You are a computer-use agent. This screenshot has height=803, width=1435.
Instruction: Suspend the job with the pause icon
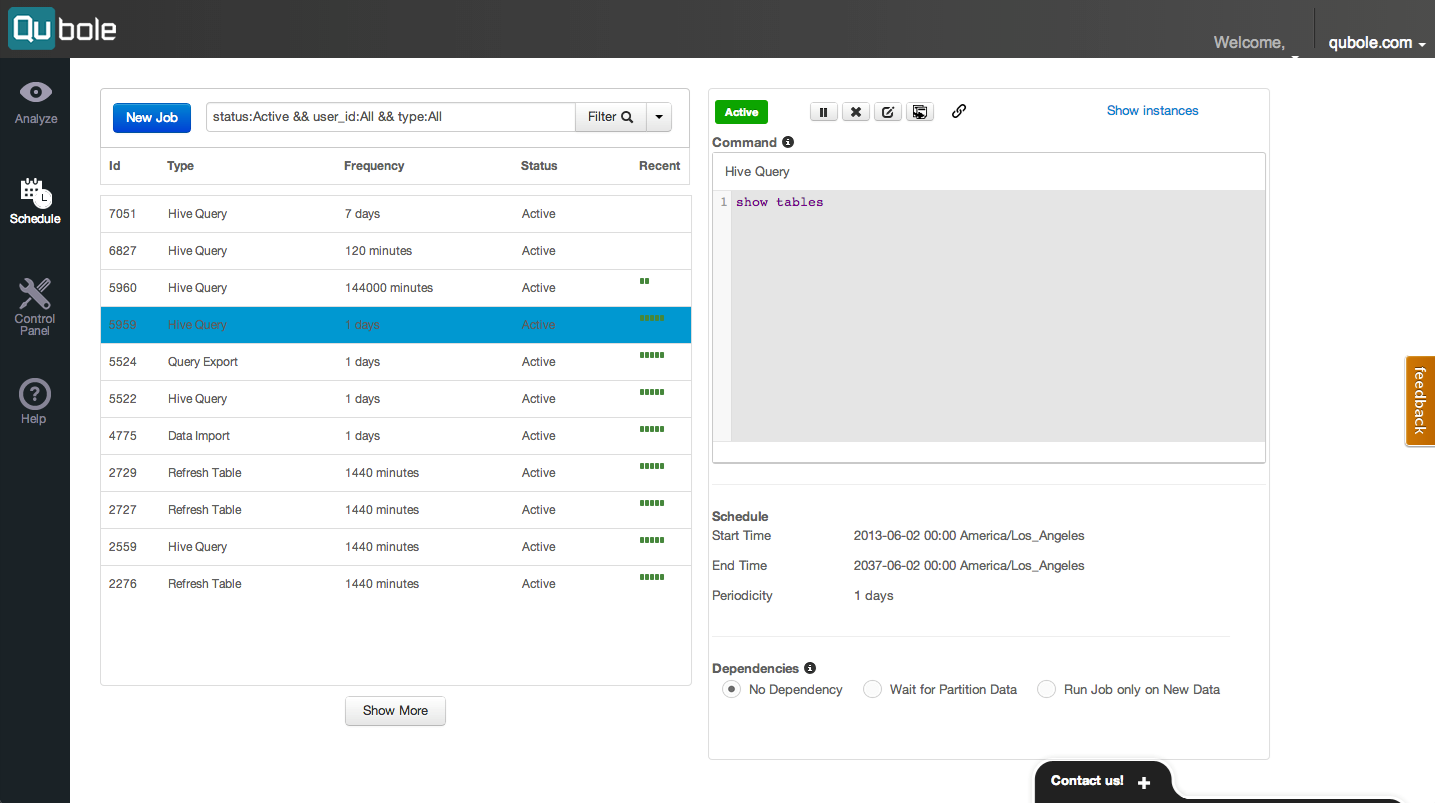tap(823, 112)
